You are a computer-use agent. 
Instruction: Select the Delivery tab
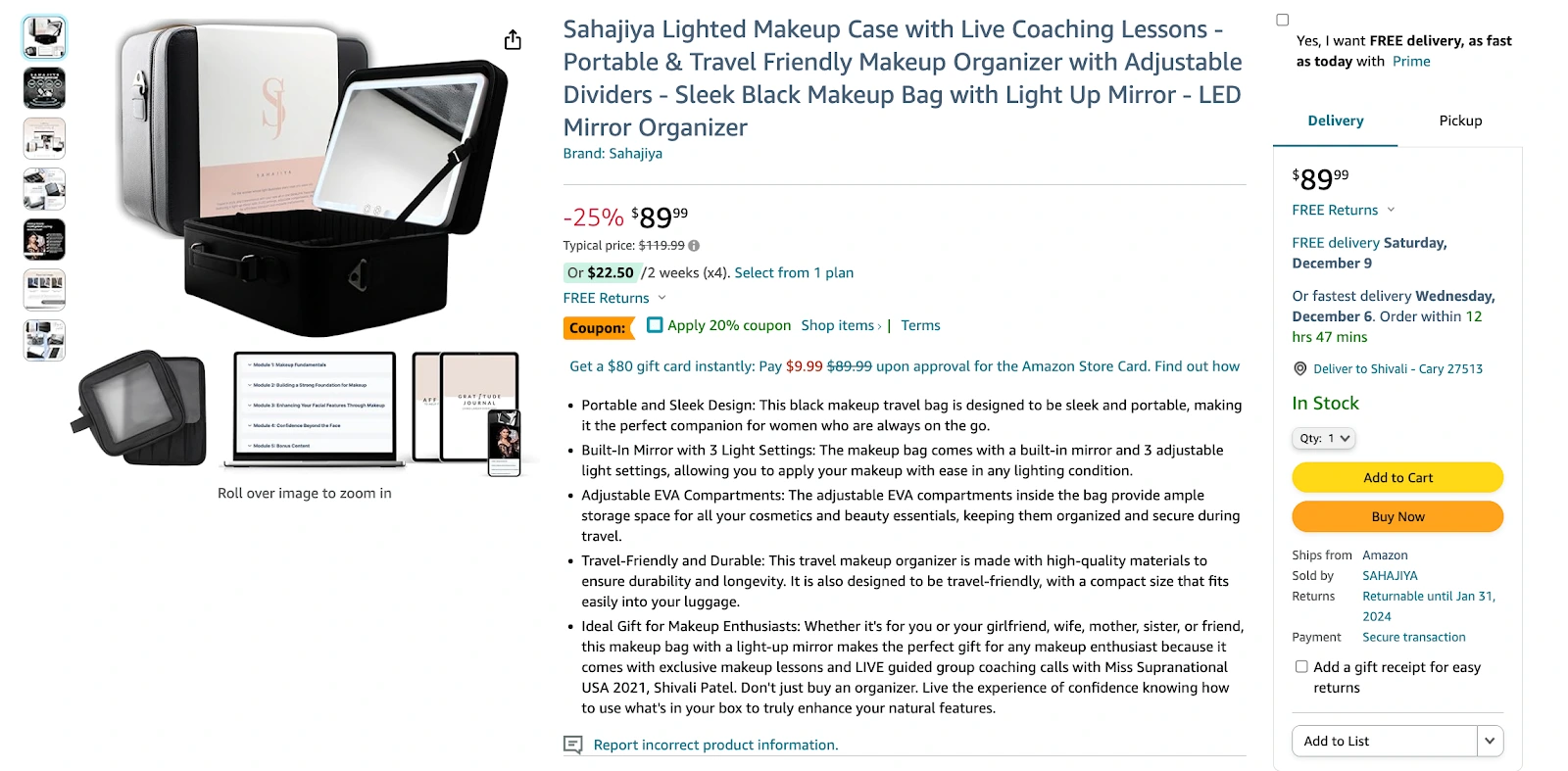click(x=1335, y=120)
